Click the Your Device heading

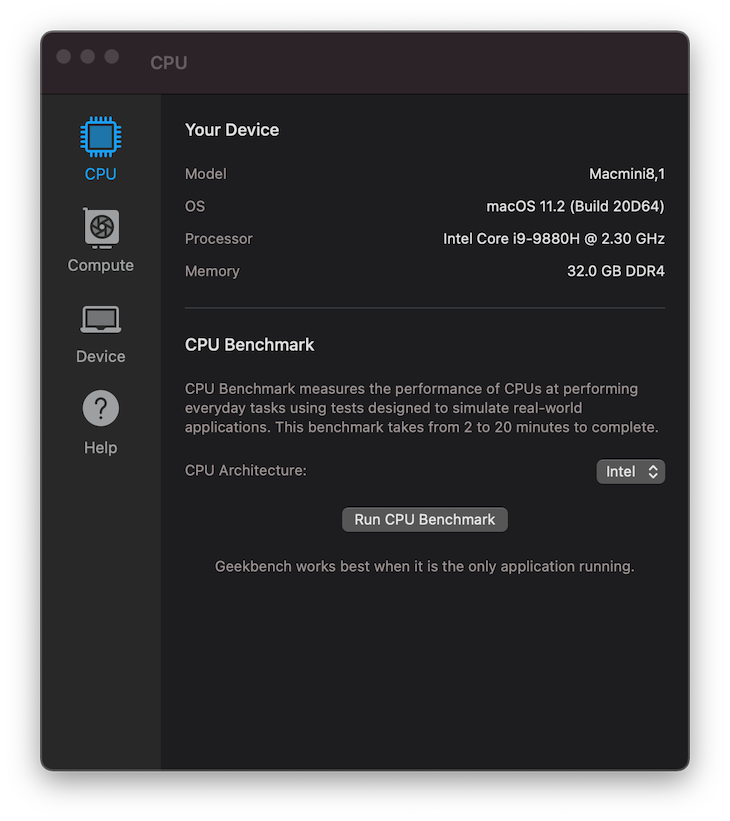coord(232,130)
